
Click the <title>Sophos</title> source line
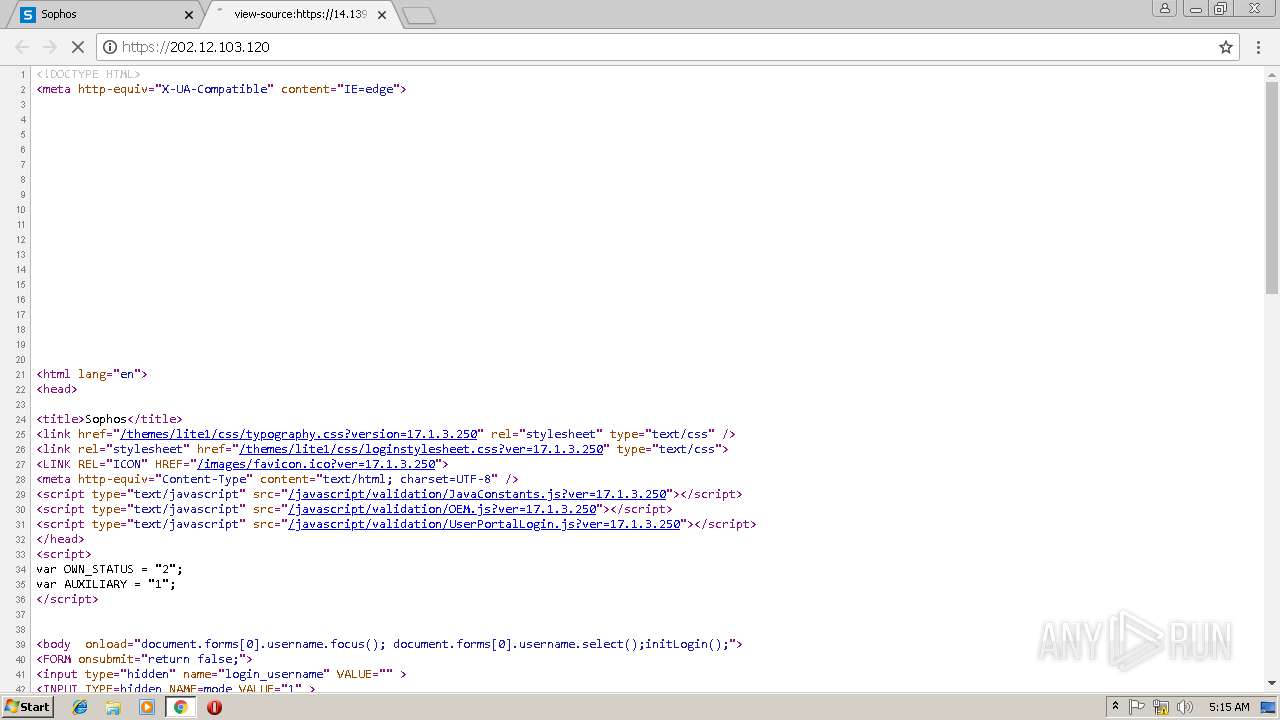click(109, 419)
